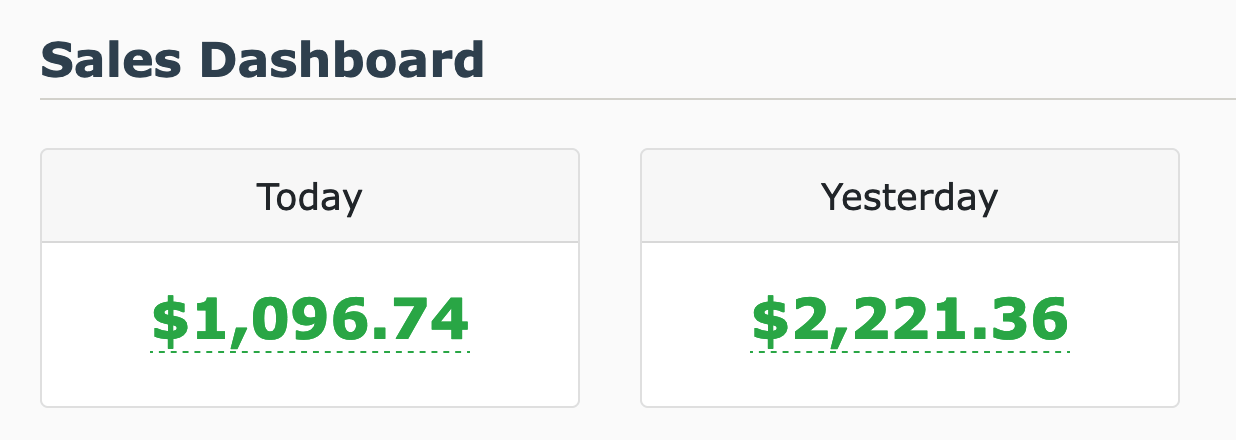The width and height of the screenshot is (1236, 440).
Task: Open Yesterday's sales amount $2,221.36
Action: (x=909, y=320)
